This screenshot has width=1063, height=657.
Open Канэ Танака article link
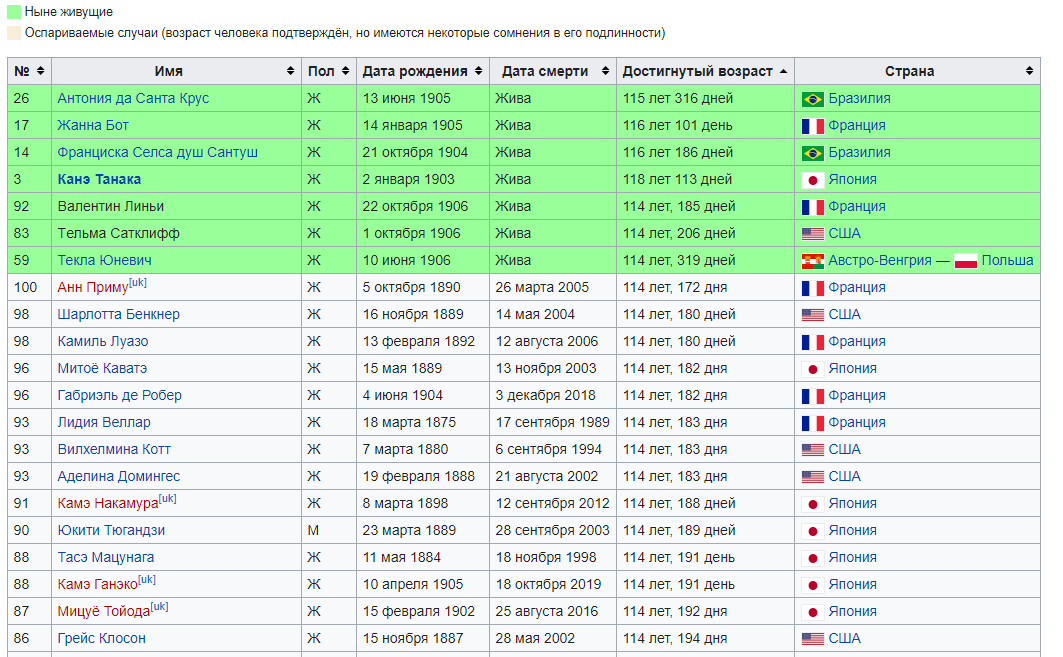[x=99, y=180]
